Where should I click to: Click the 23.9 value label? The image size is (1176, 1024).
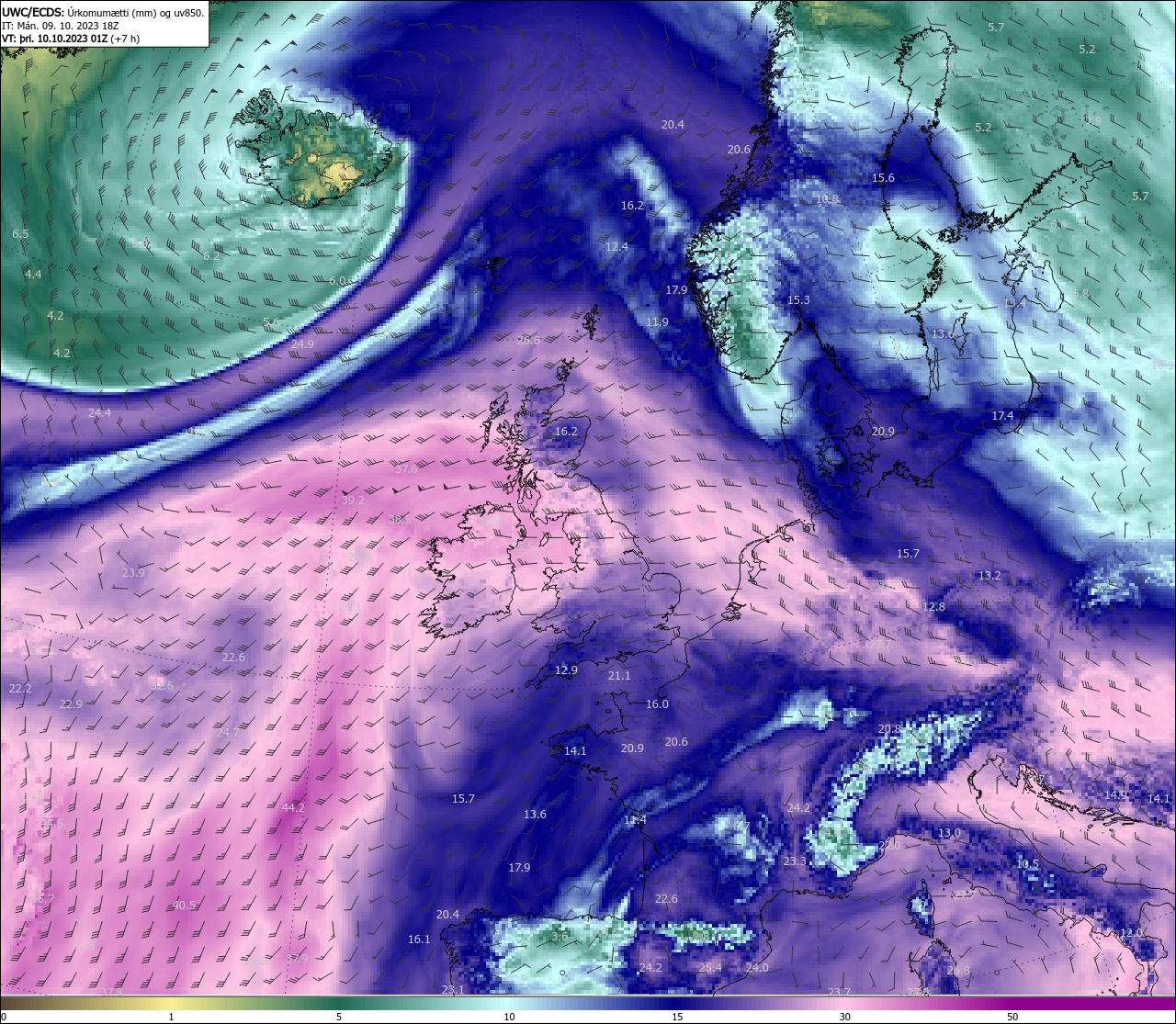(x=133, y=573)
